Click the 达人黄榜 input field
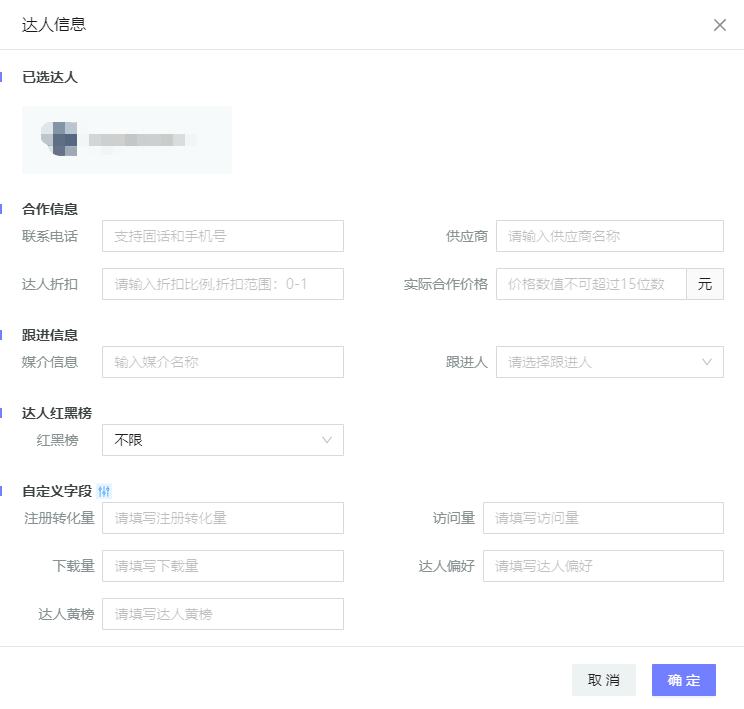The width and height of the screenshot is (744, 709). click(223, 614)
